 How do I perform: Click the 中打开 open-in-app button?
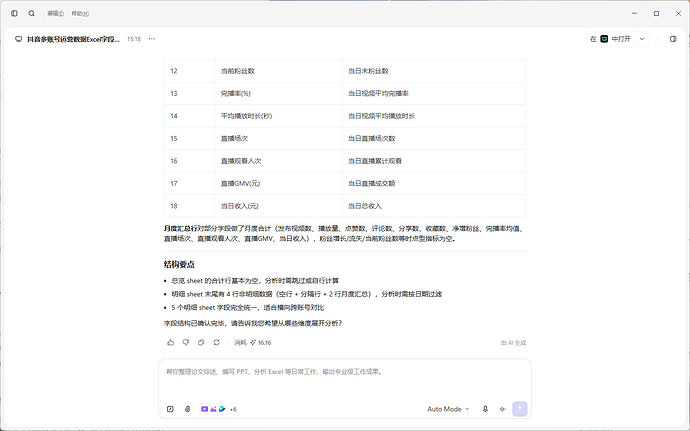point(610,39)
